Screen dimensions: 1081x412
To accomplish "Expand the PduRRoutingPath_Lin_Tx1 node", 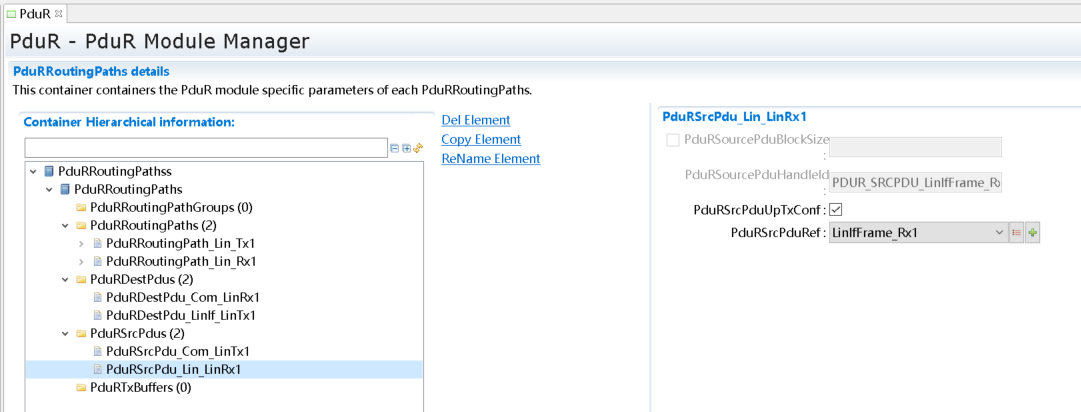I will 81,243.
